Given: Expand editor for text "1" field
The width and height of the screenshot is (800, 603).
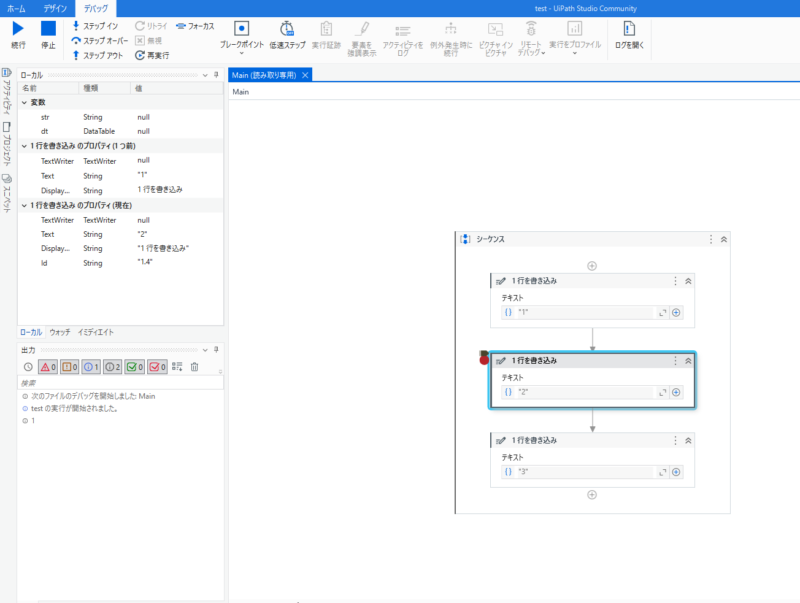Looking at the screenshot, I should (x=662, y=313).
